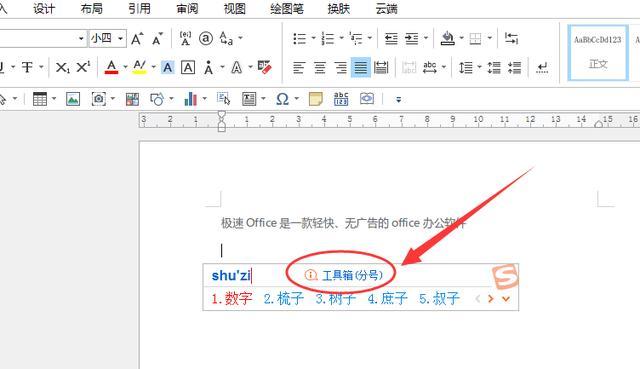Expand the IME candidate list chevron
The height and width of the screenshot is (369, 640).
[506, 299]
